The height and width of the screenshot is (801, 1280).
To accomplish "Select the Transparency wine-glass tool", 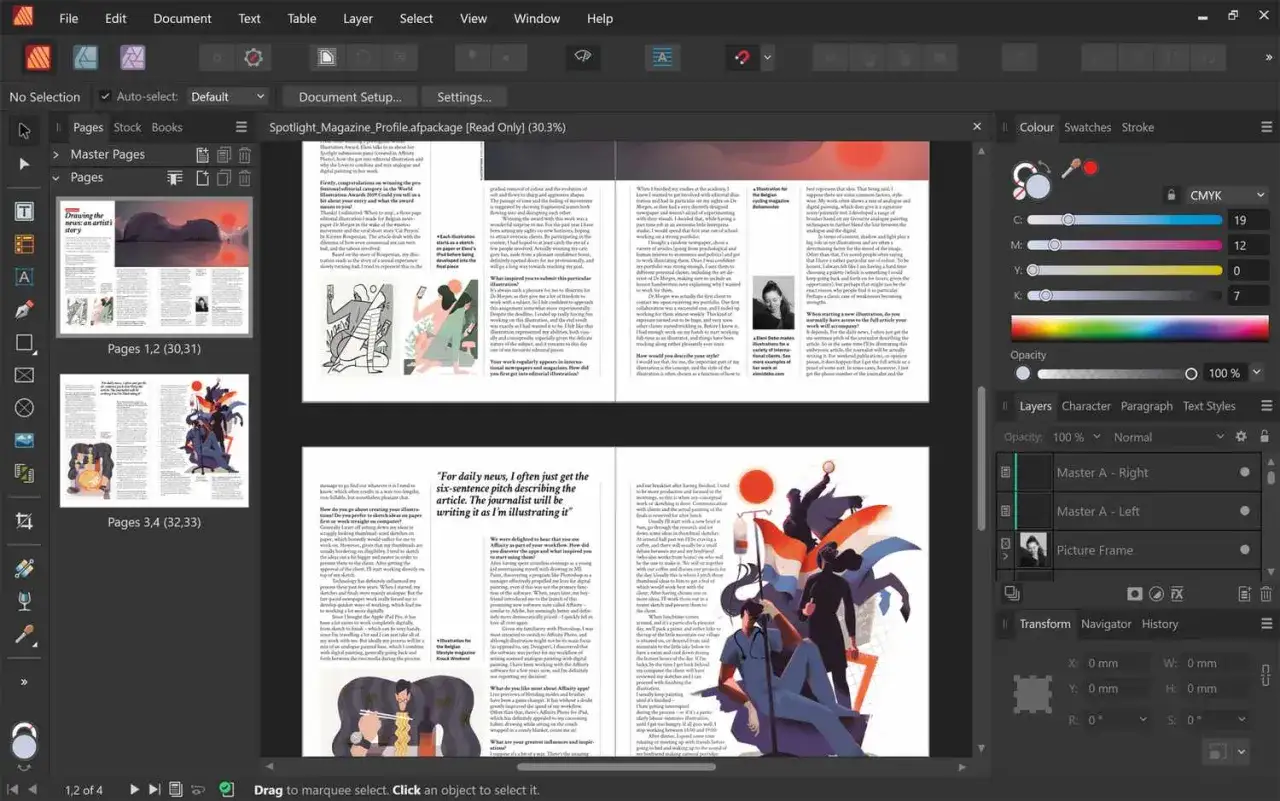I will (x=24, y=601).
